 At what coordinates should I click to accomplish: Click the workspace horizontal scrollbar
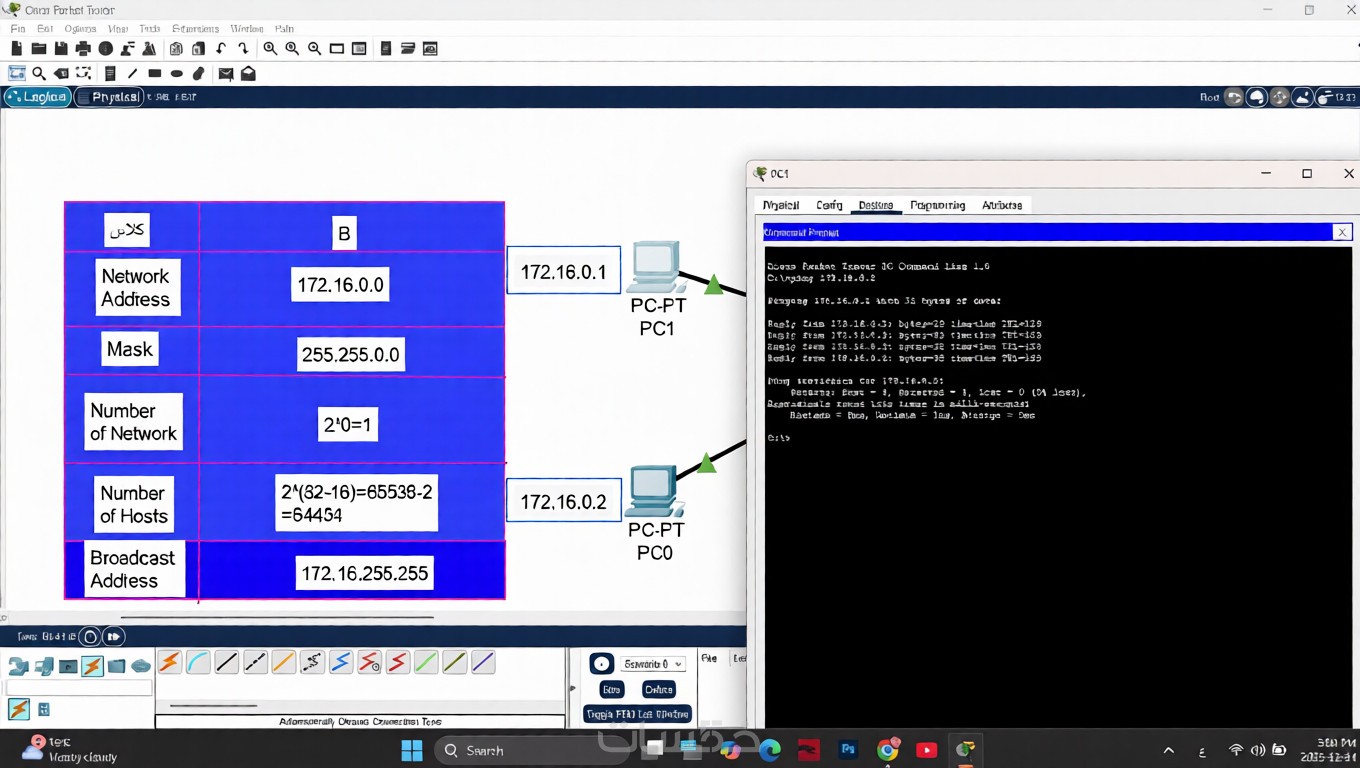coord(277,617)
